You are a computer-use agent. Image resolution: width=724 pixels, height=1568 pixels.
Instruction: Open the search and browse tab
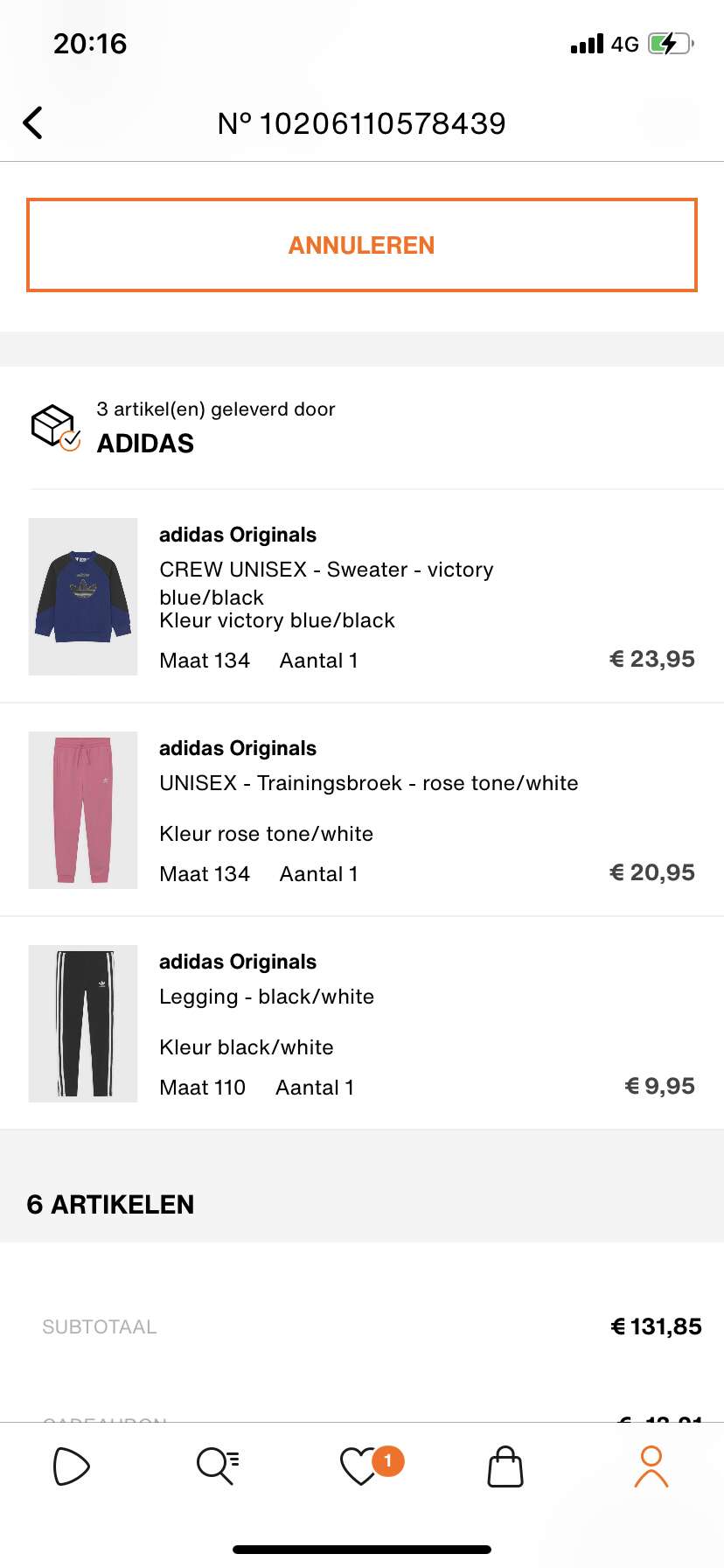(x=217, y=1466)
